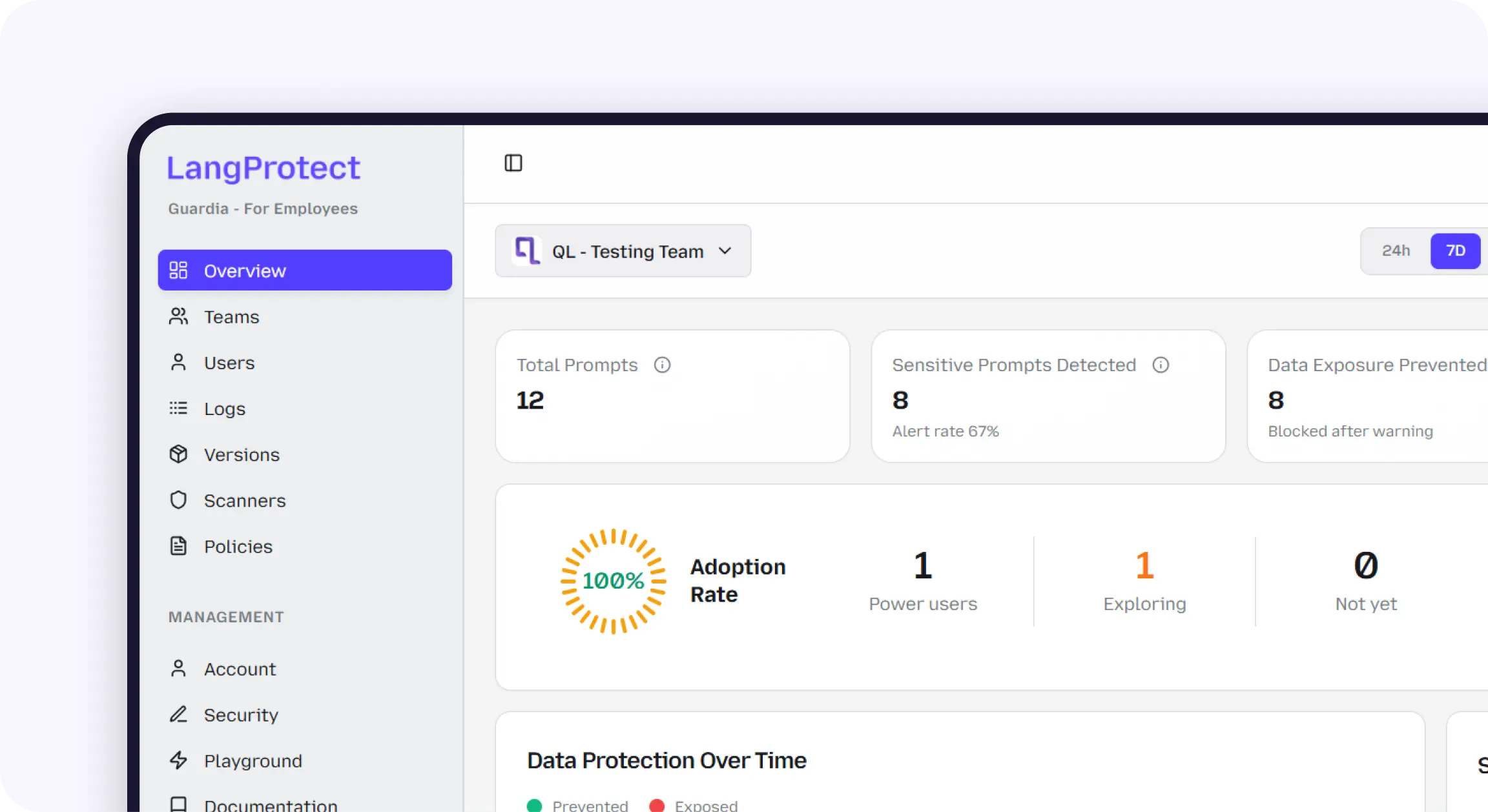Click the Policies document icon
Viewport: 1488px width, 812px height.
178,546
